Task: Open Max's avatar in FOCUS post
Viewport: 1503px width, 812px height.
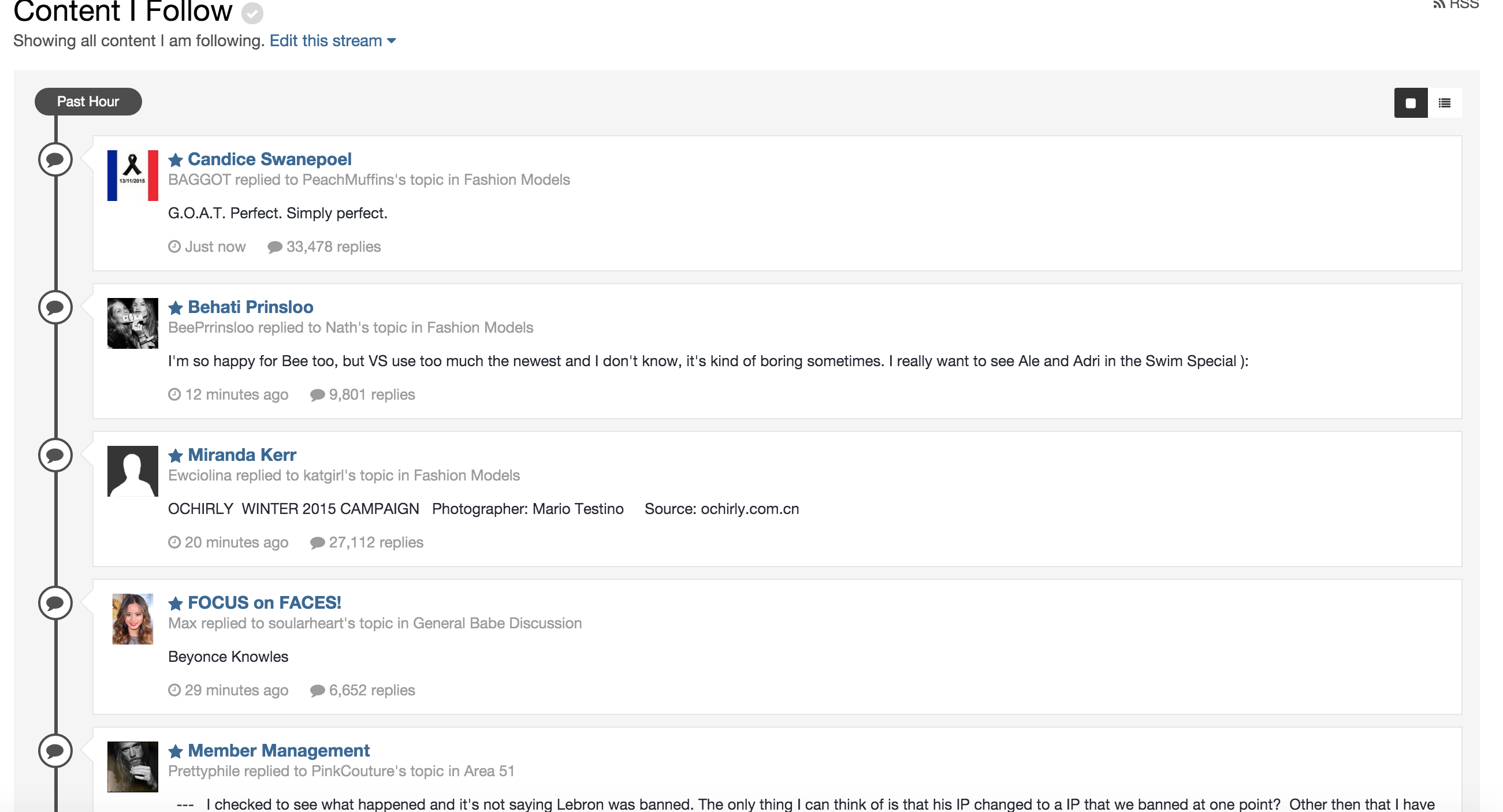Action: [x=132, y=619]
